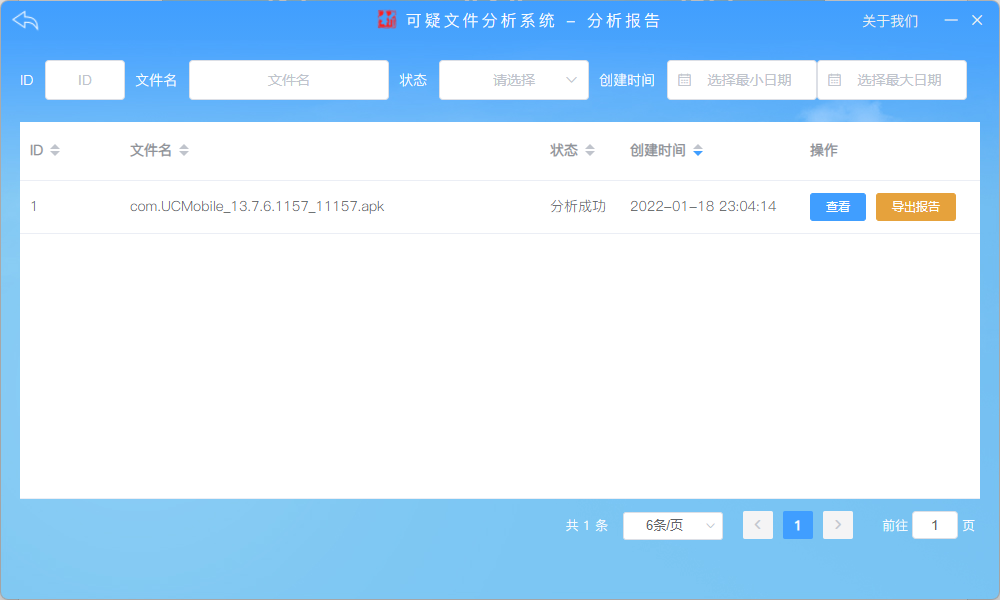Viewport: 1000px width, 600px height.
Task: Go to next page arrow
Action: [x=838, y=525]
